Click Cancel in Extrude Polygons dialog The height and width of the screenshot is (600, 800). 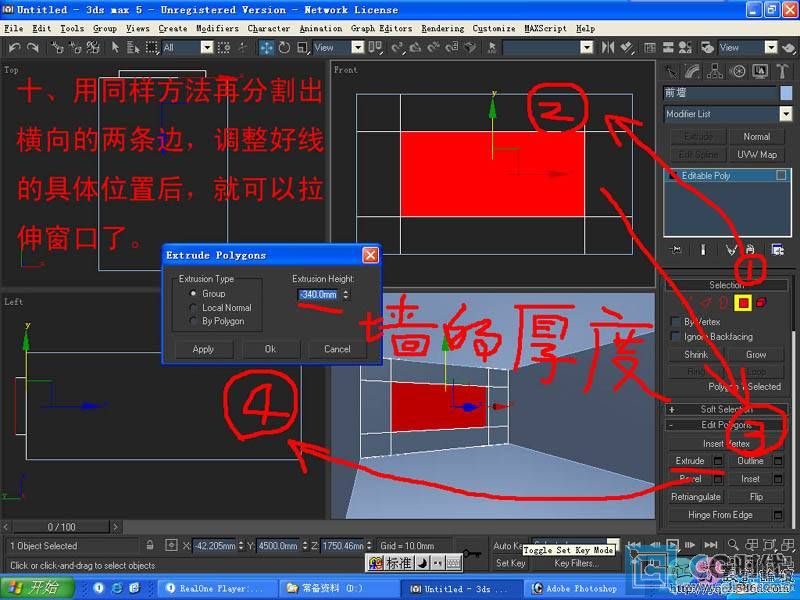(337, 349)
